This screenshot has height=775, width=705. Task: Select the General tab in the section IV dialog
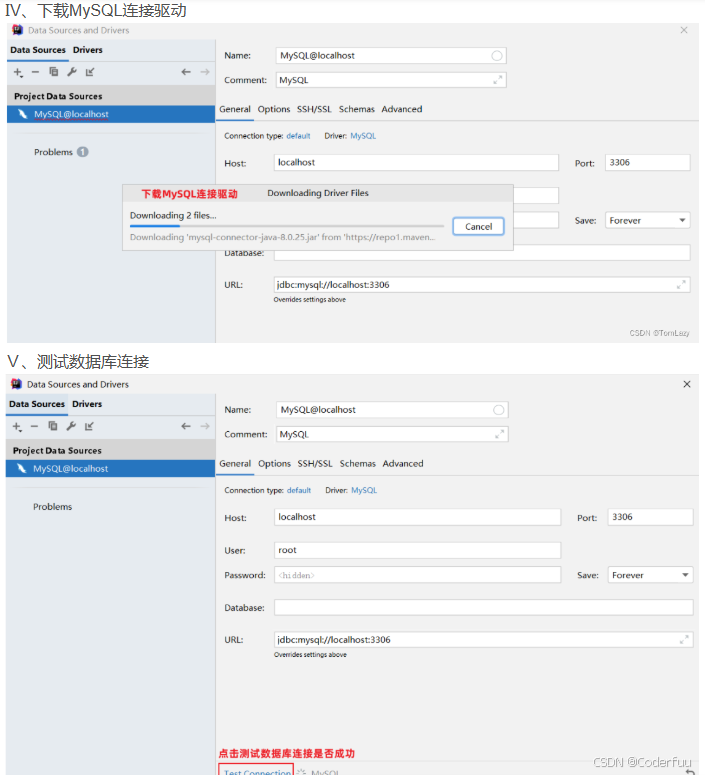coord(235,109)
